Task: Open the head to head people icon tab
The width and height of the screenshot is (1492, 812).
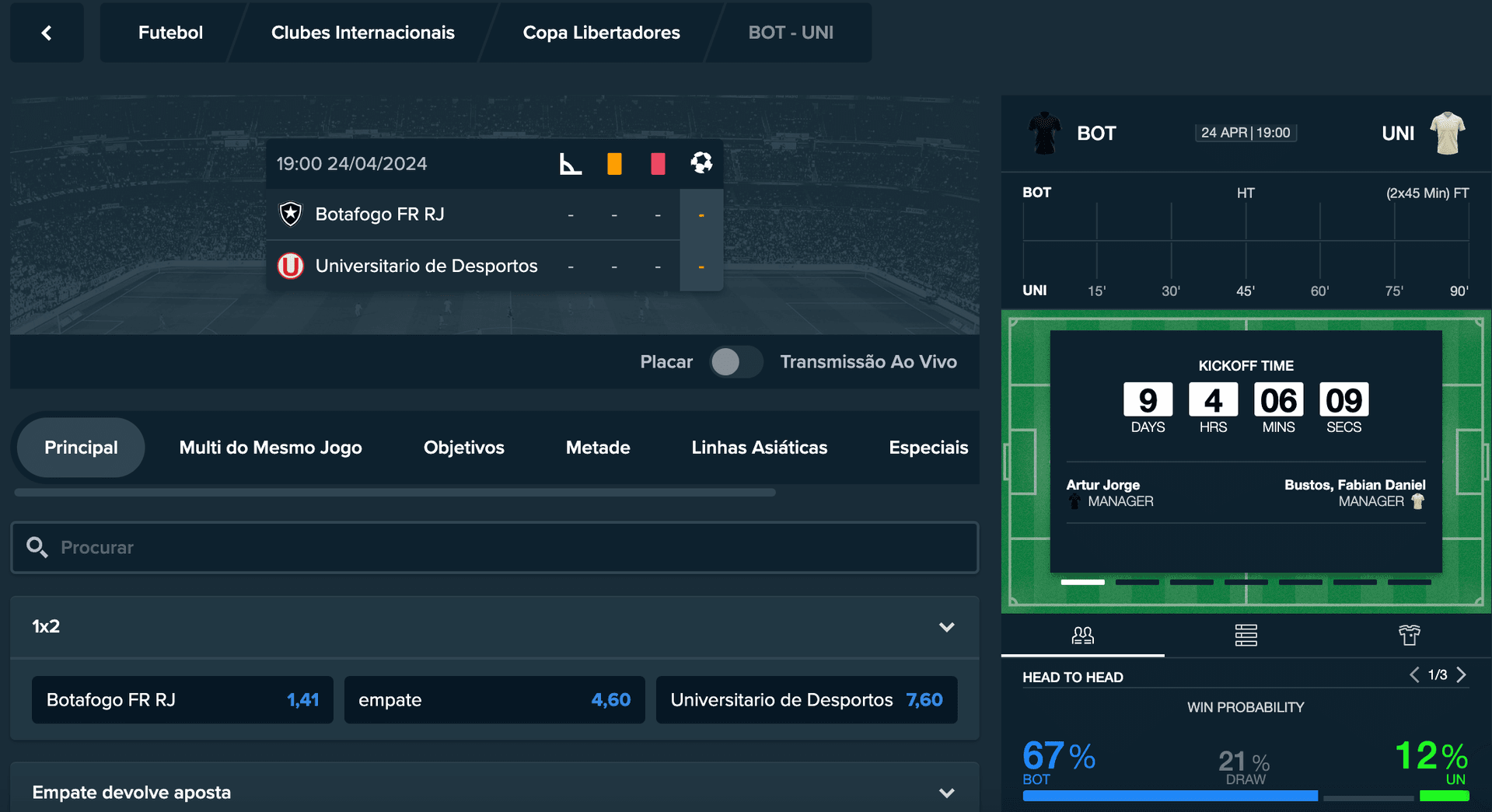Action: pyautogui.click(x=1082, y=636)
